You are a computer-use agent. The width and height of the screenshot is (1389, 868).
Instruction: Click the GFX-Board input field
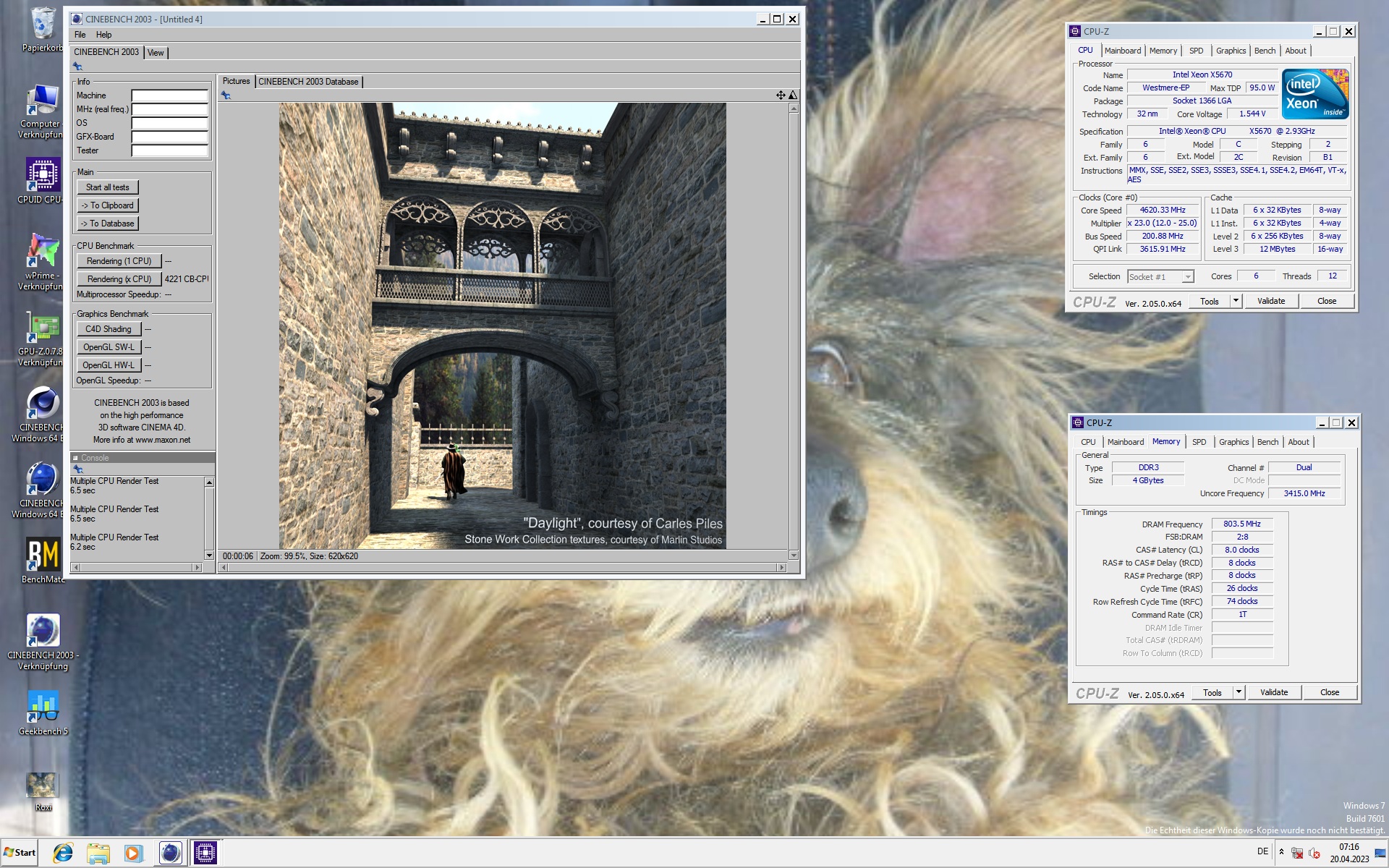click(x=169, y=137)
